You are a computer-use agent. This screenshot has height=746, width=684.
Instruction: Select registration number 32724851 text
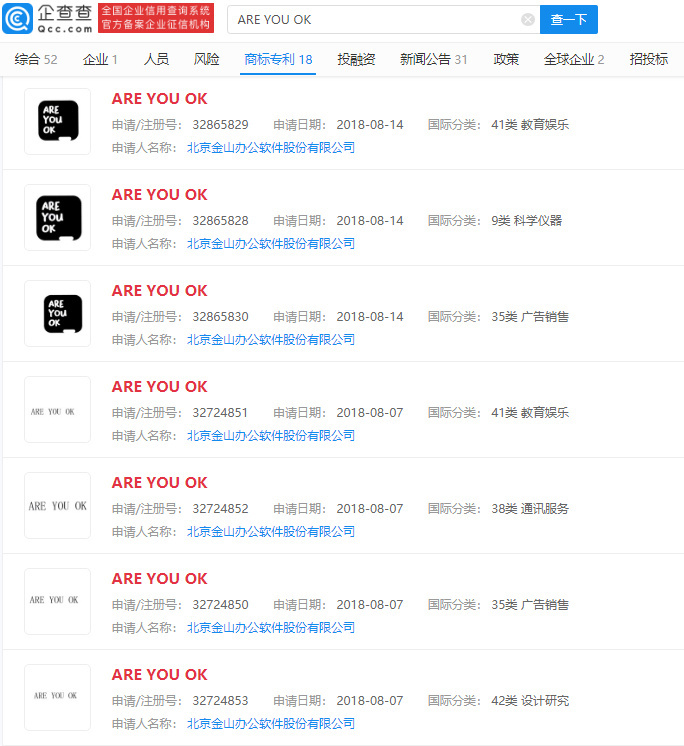(x=220, y=413)
